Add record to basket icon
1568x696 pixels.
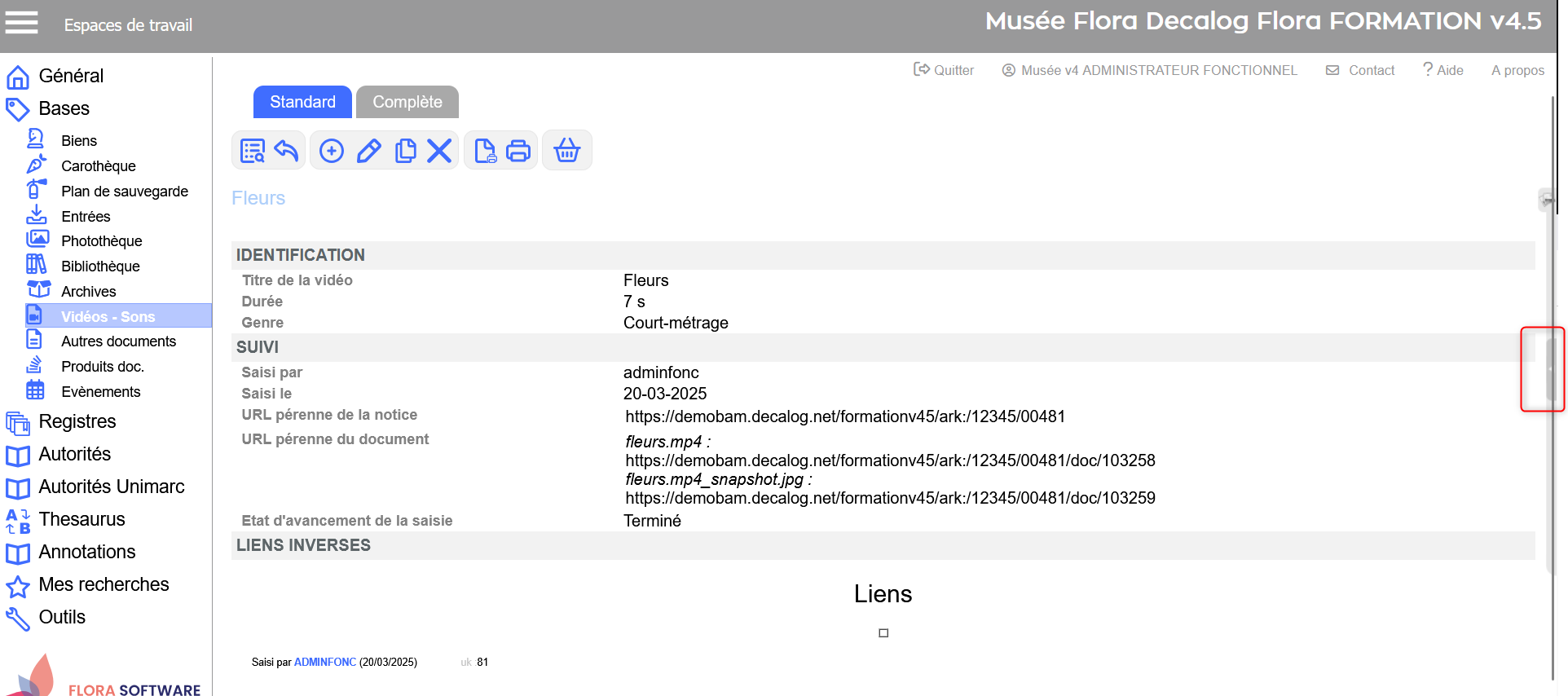[x=566, y=151]
